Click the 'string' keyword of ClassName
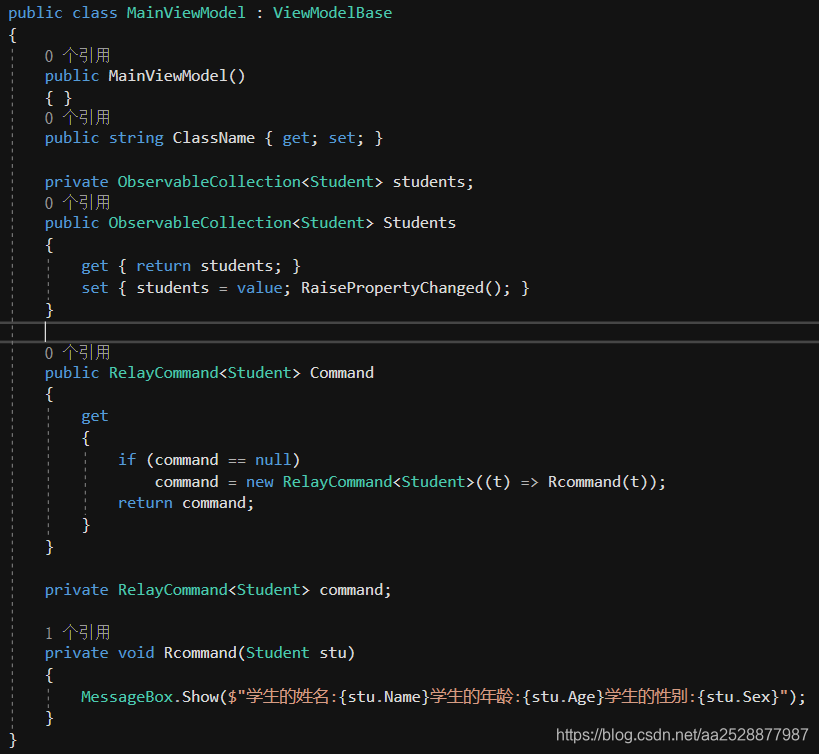Viewport: 819px width, 754px height. tap(136, 138)
